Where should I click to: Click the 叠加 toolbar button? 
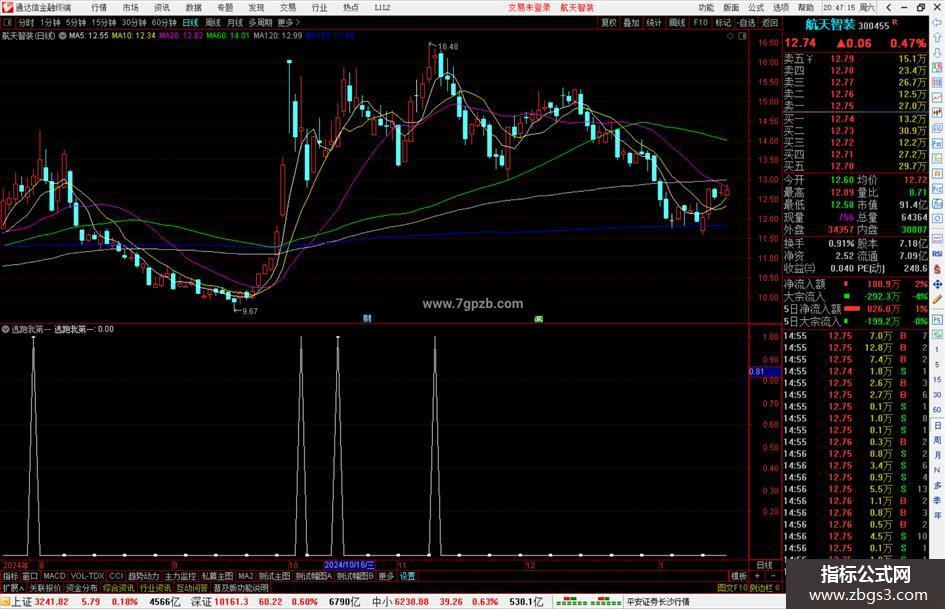tap(631, 23)
